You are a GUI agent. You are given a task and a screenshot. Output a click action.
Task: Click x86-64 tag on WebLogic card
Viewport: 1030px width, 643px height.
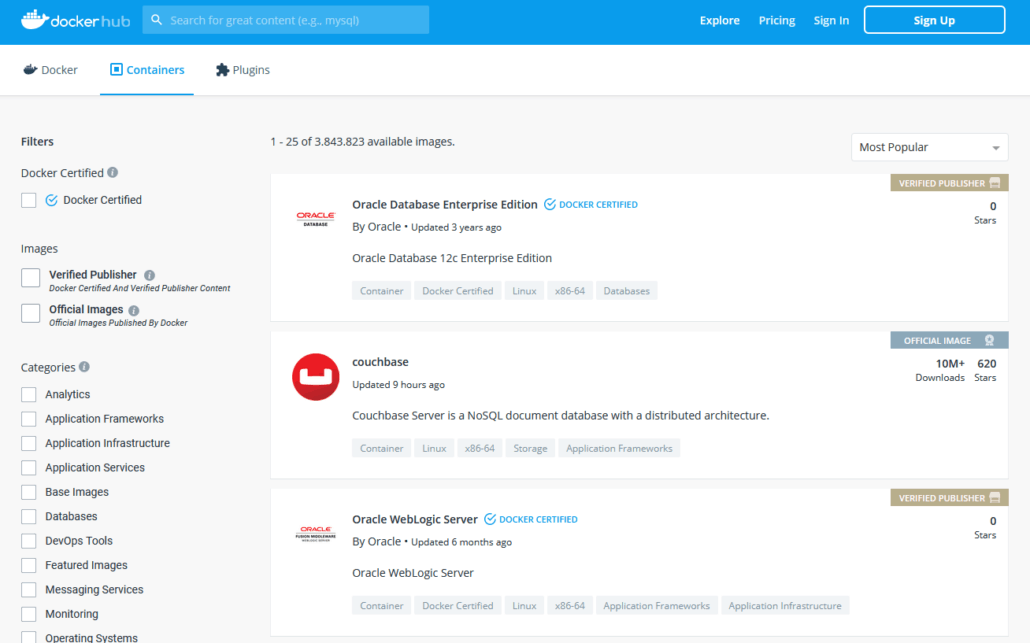570,606
